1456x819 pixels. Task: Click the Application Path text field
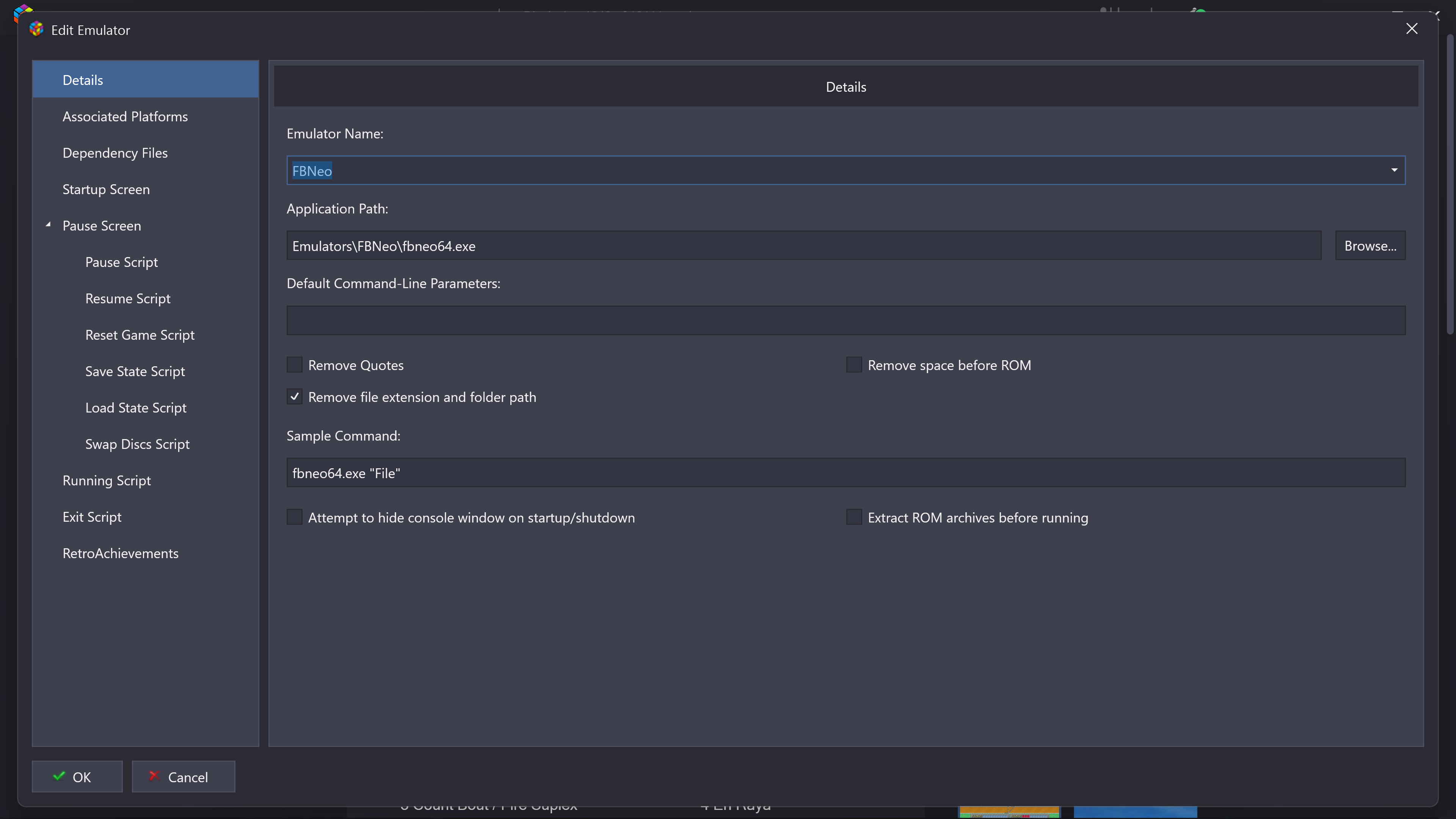coord(803,246)
